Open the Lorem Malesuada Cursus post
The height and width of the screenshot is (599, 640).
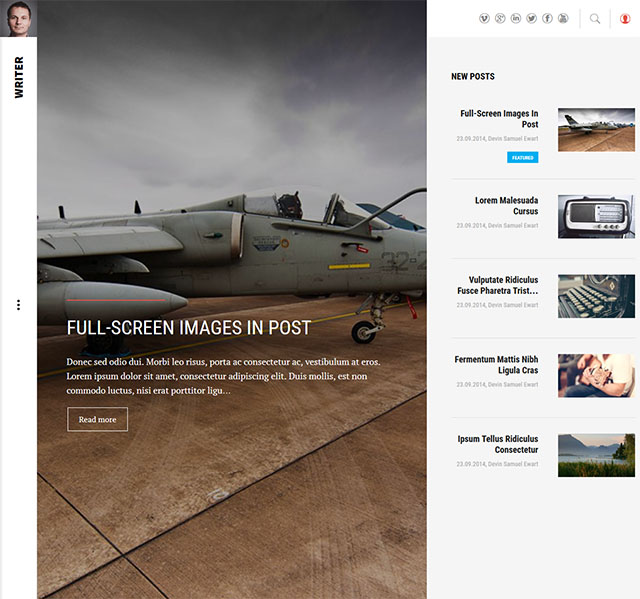[x=506, y=206]
